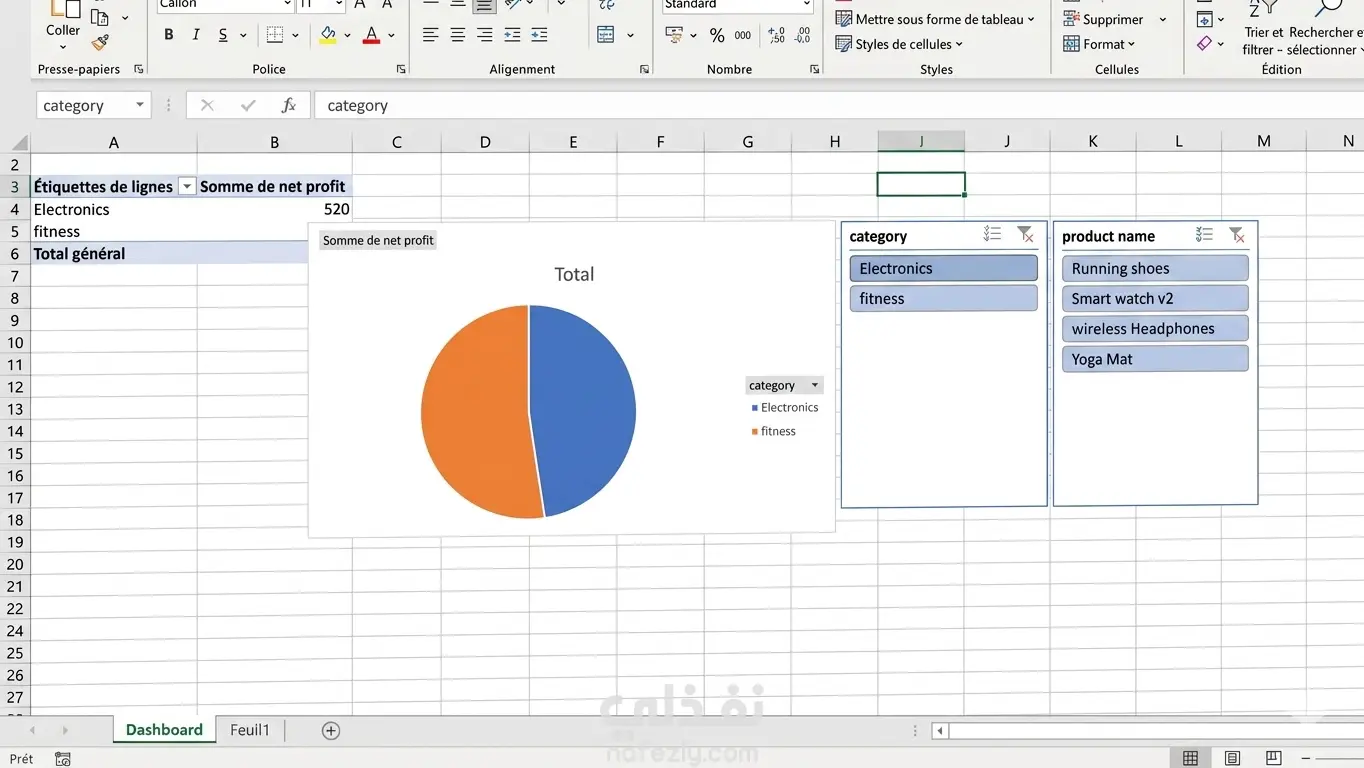The width and height of the screenshot is (1364, 768).
Task: Click the Fill down icon in Édition
Action: [1204, 20]
